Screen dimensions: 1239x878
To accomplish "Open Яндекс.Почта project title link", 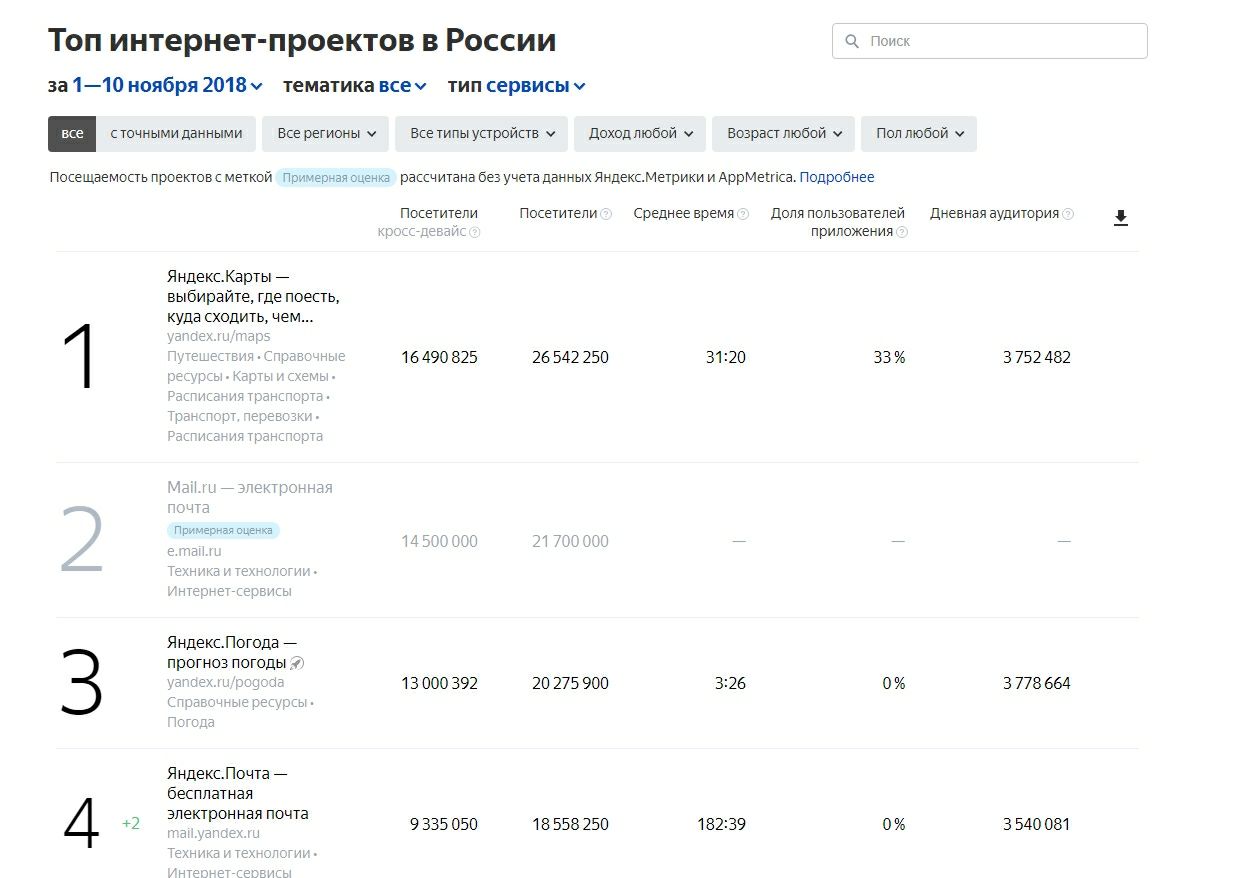I will tap(238, 794).
